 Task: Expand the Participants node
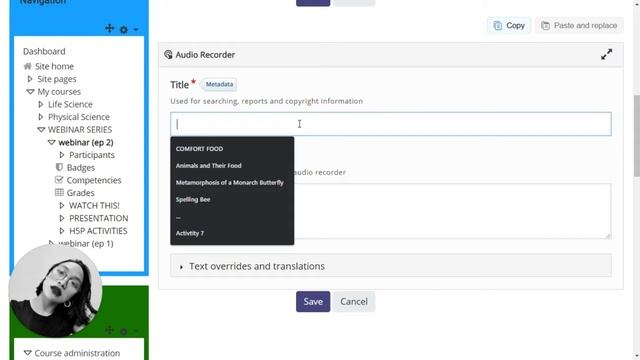(62, 155)
